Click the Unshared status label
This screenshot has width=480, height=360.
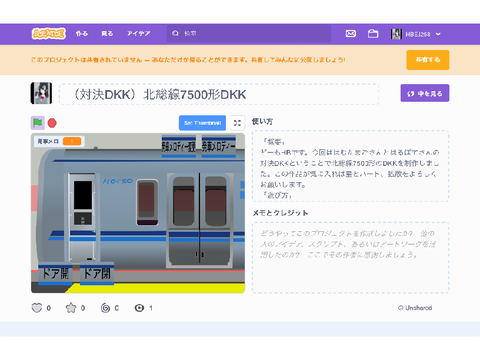(x=415, y=308)
